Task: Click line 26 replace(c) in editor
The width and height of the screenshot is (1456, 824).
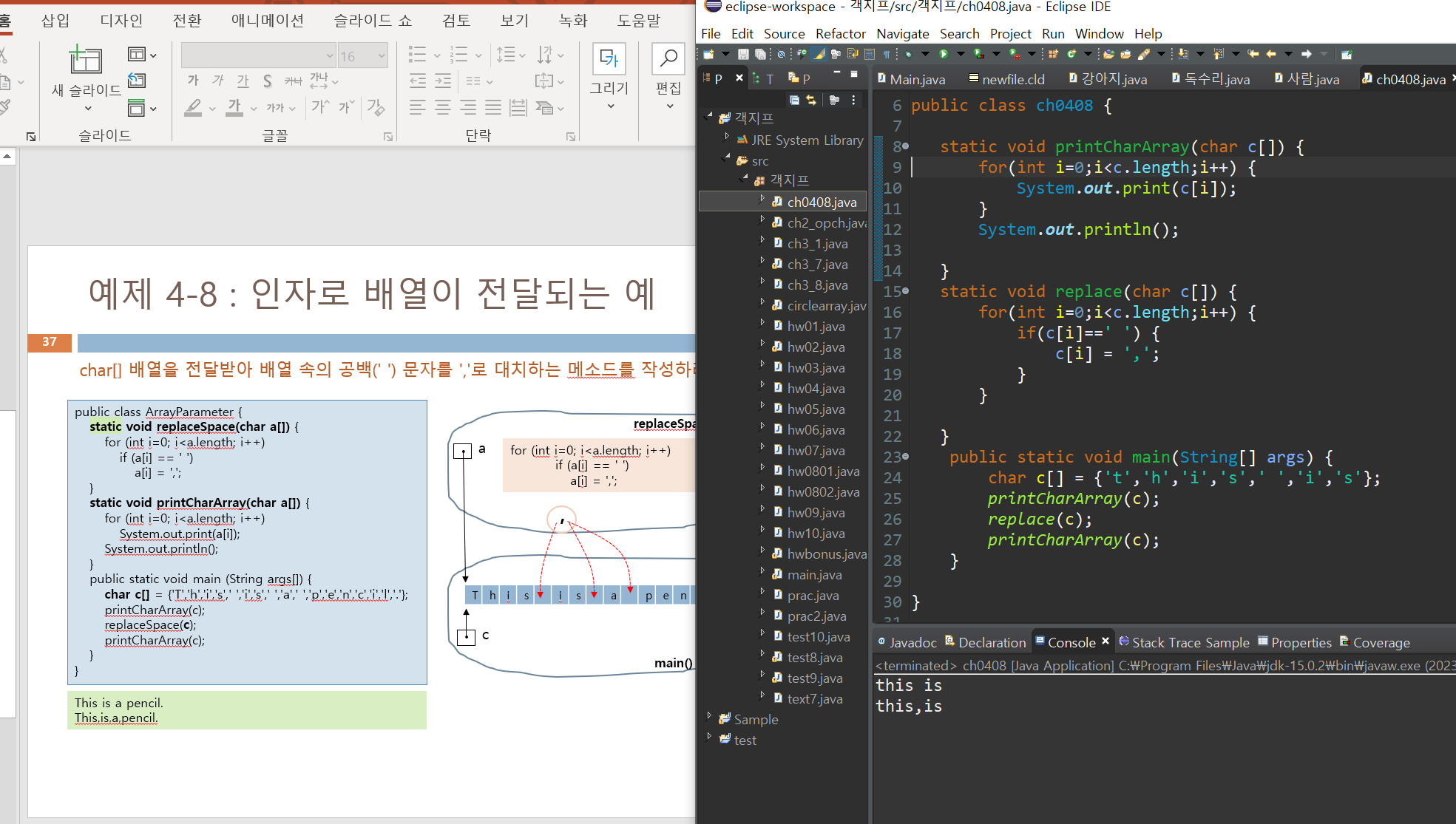Action: coord(1039,520)
